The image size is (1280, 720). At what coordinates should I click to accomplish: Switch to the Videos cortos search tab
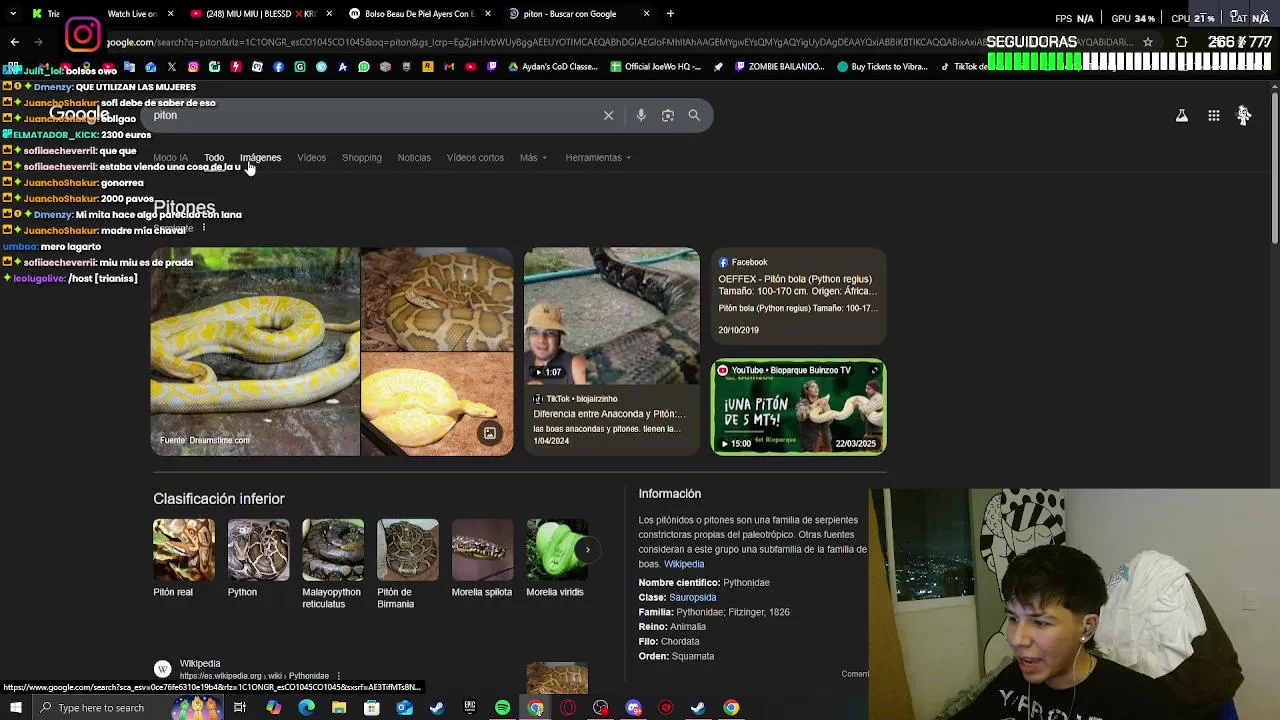(475, 158)
